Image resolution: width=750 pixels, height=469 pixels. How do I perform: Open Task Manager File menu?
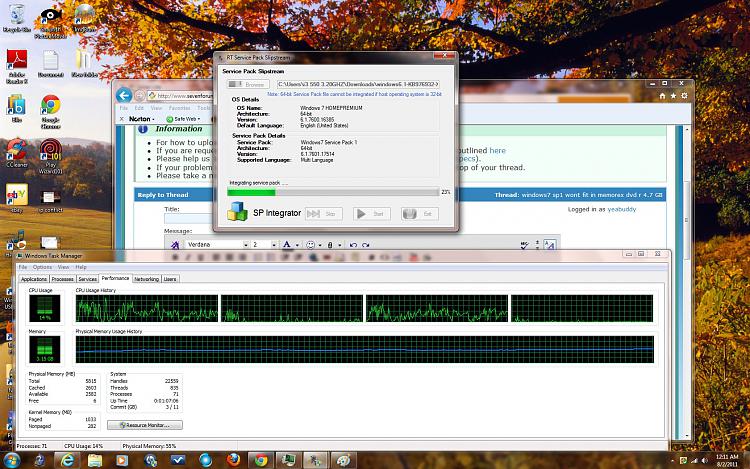23,267
